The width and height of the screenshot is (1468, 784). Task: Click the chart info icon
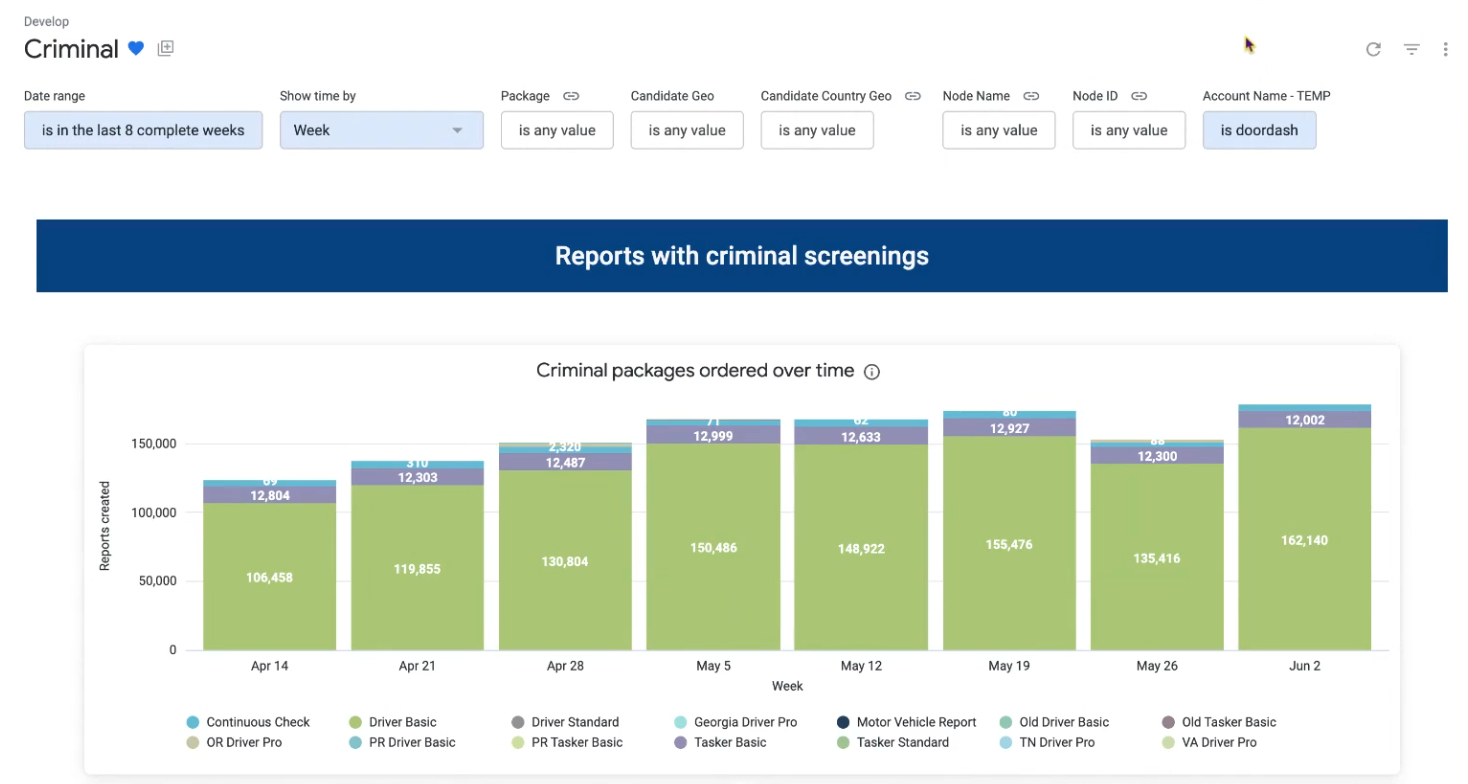click(871, 372)
